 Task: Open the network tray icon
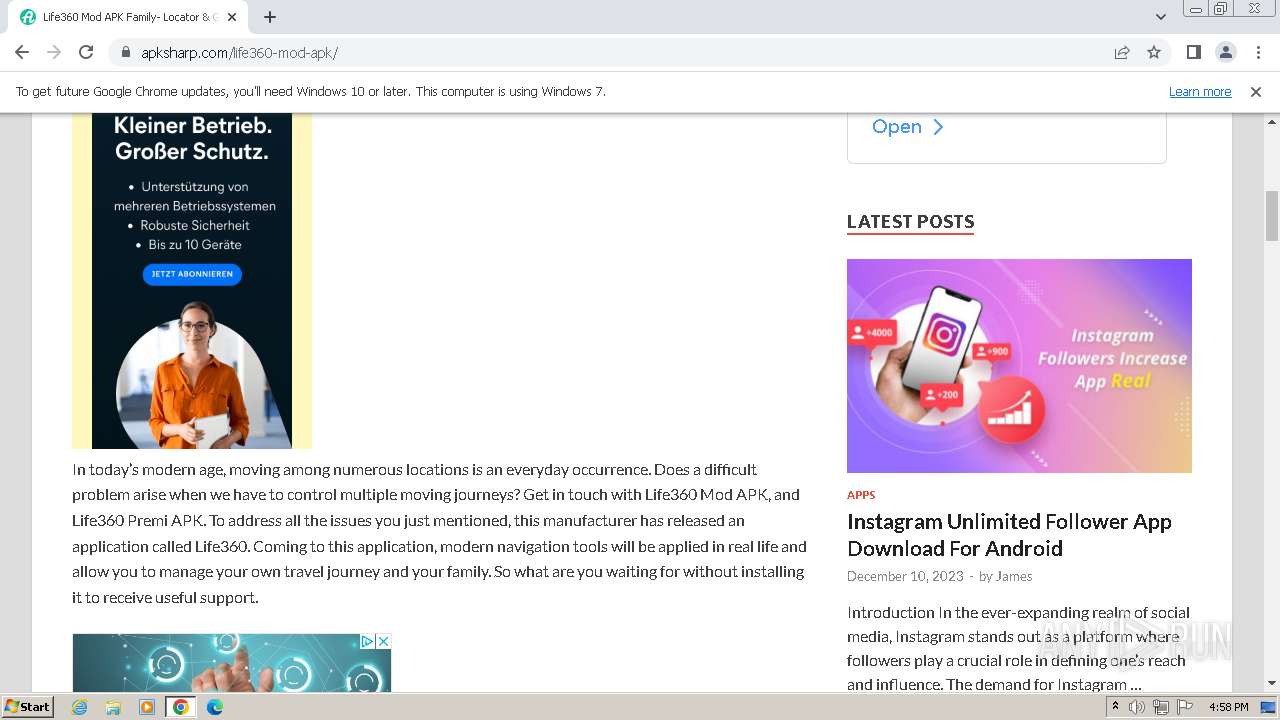tap(1160, 707)
